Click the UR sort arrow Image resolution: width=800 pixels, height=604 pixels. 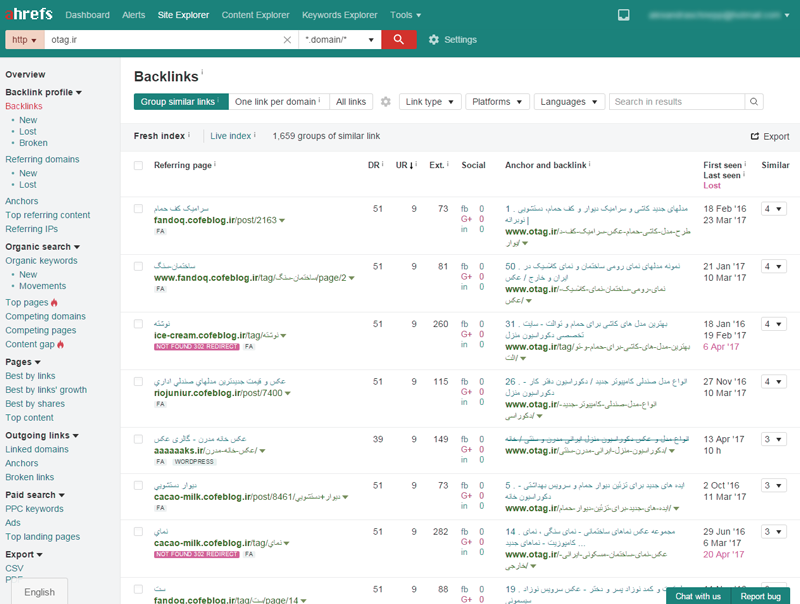click(411, 165)
